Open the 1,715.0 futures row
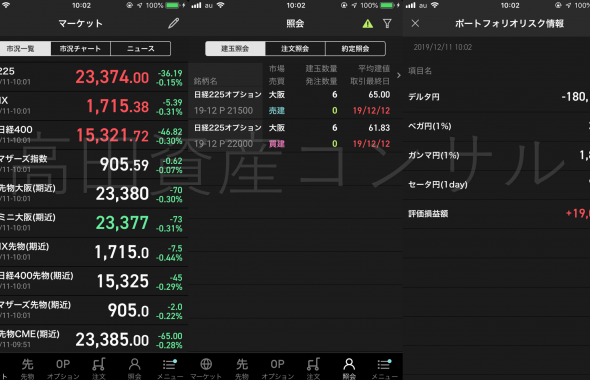This screenshot has width=590, height=380. pos(94,252)
